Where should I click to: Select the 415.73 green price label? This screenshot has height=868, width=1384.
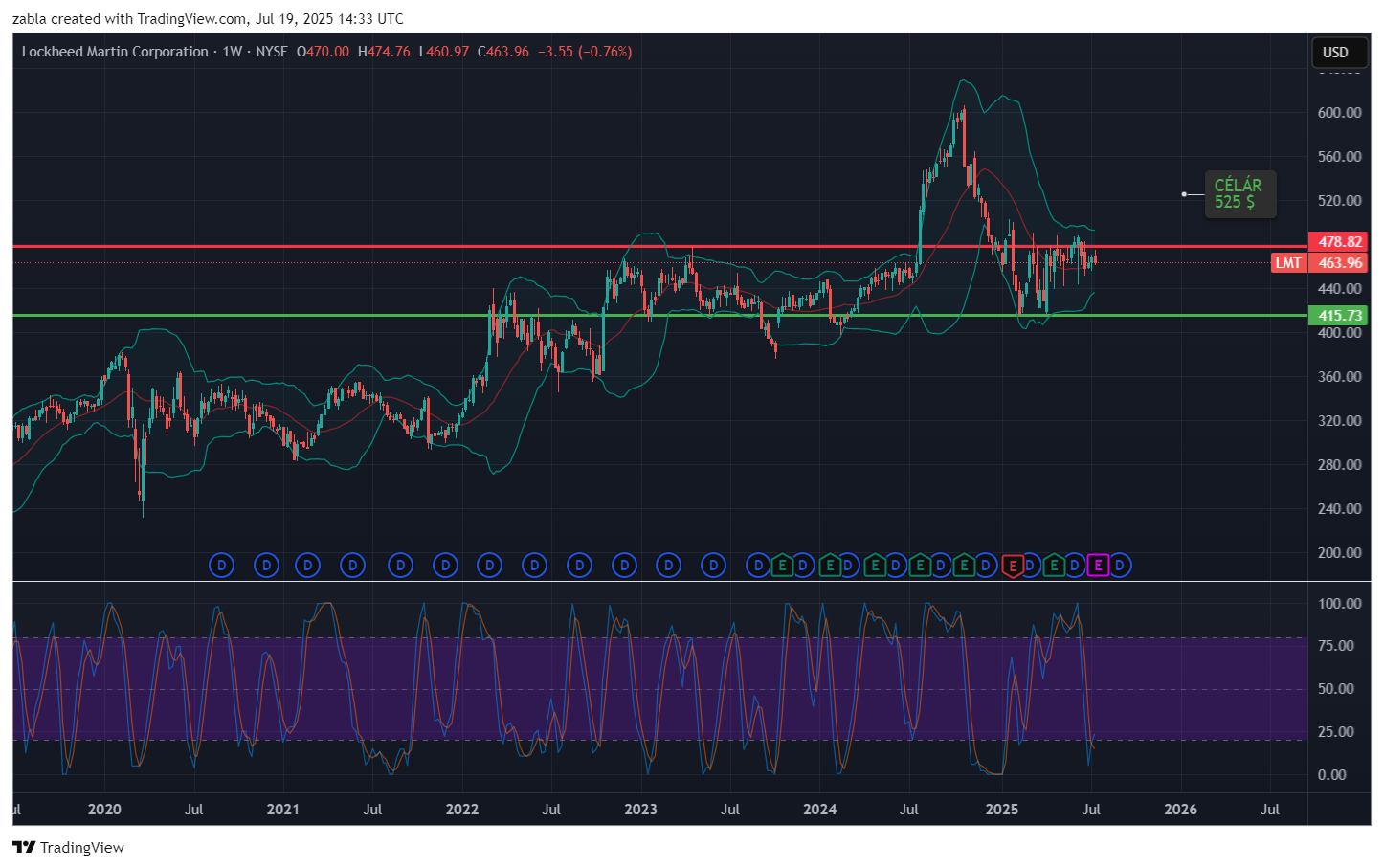[x=1339, y=315]
